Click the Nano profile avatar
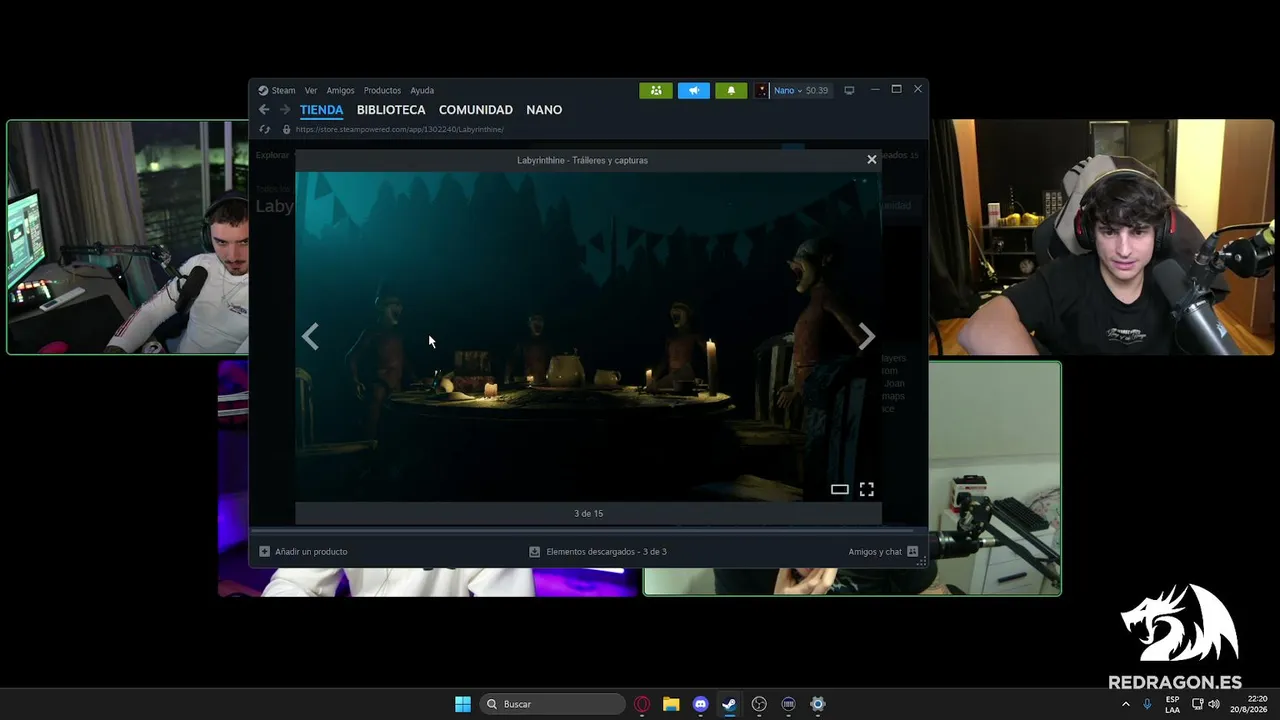This screenshot has height=720, width=1280. (x=762, y=90)
